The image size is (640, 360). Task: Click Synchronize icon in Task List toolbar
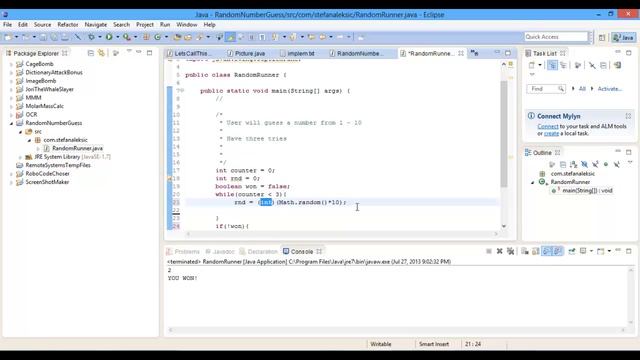(618, 65)
